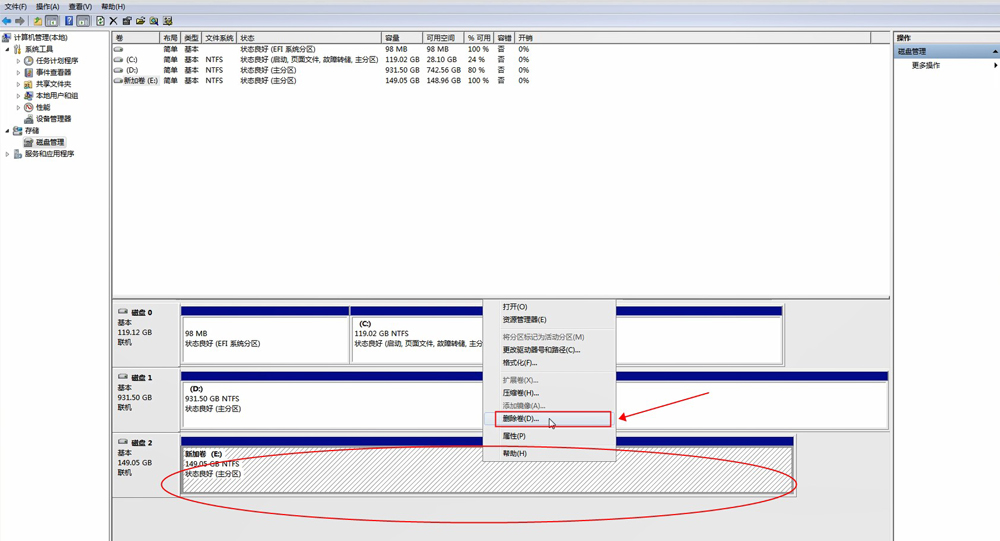Expand the 服务和应用程序 node

click(x=8, y=154)
